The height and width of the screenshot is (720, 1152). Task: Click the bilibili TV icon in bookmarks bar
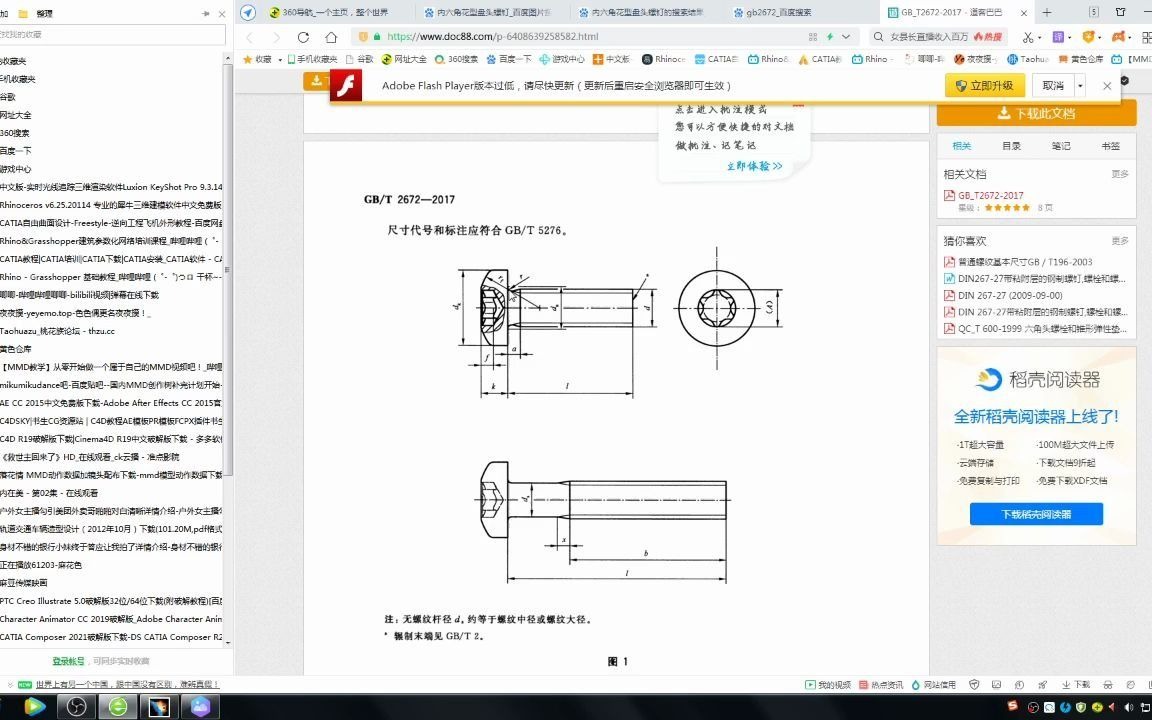(1116, 59)
